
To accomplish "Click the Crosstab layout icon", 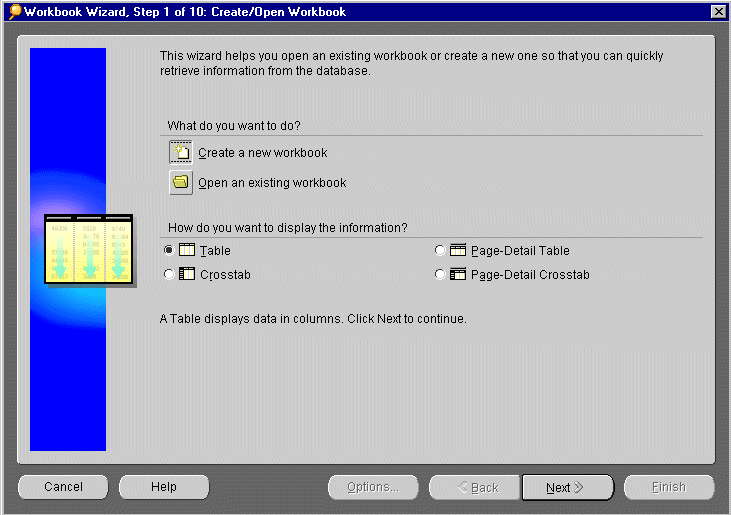I will (187, 274).
